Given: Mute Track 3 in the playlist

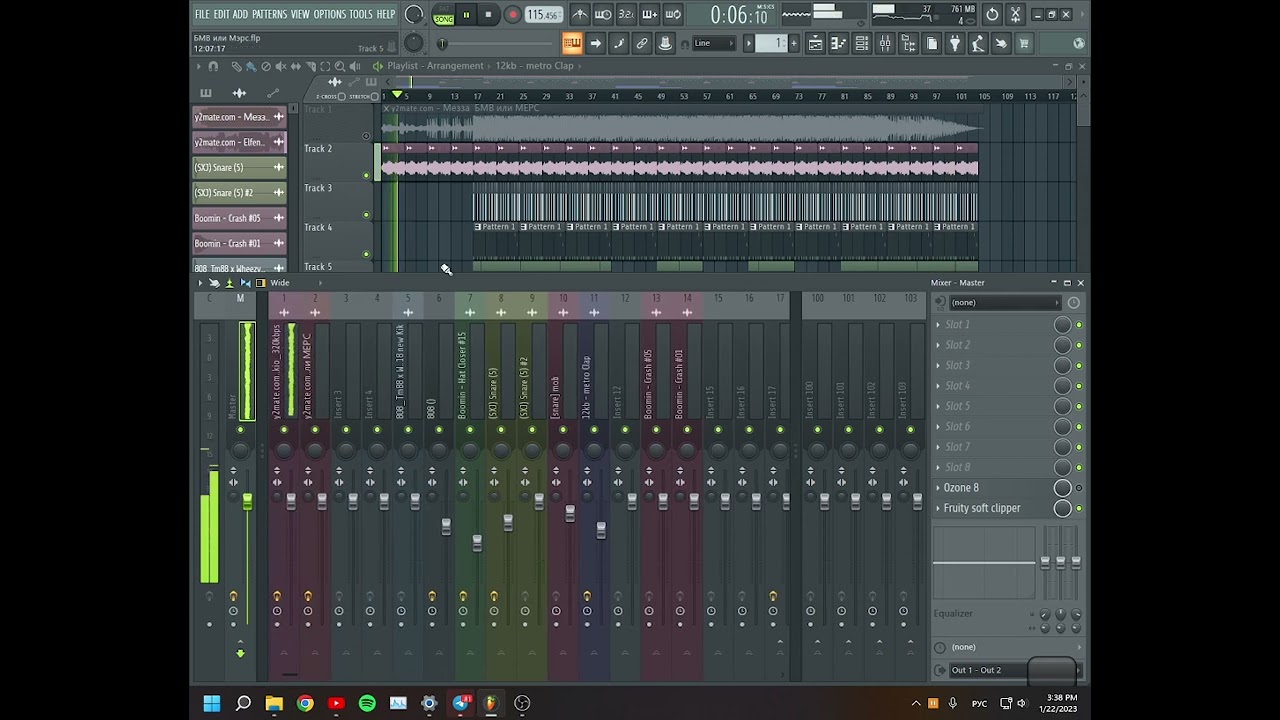Looking at the screenshot, I should point(366,215).
